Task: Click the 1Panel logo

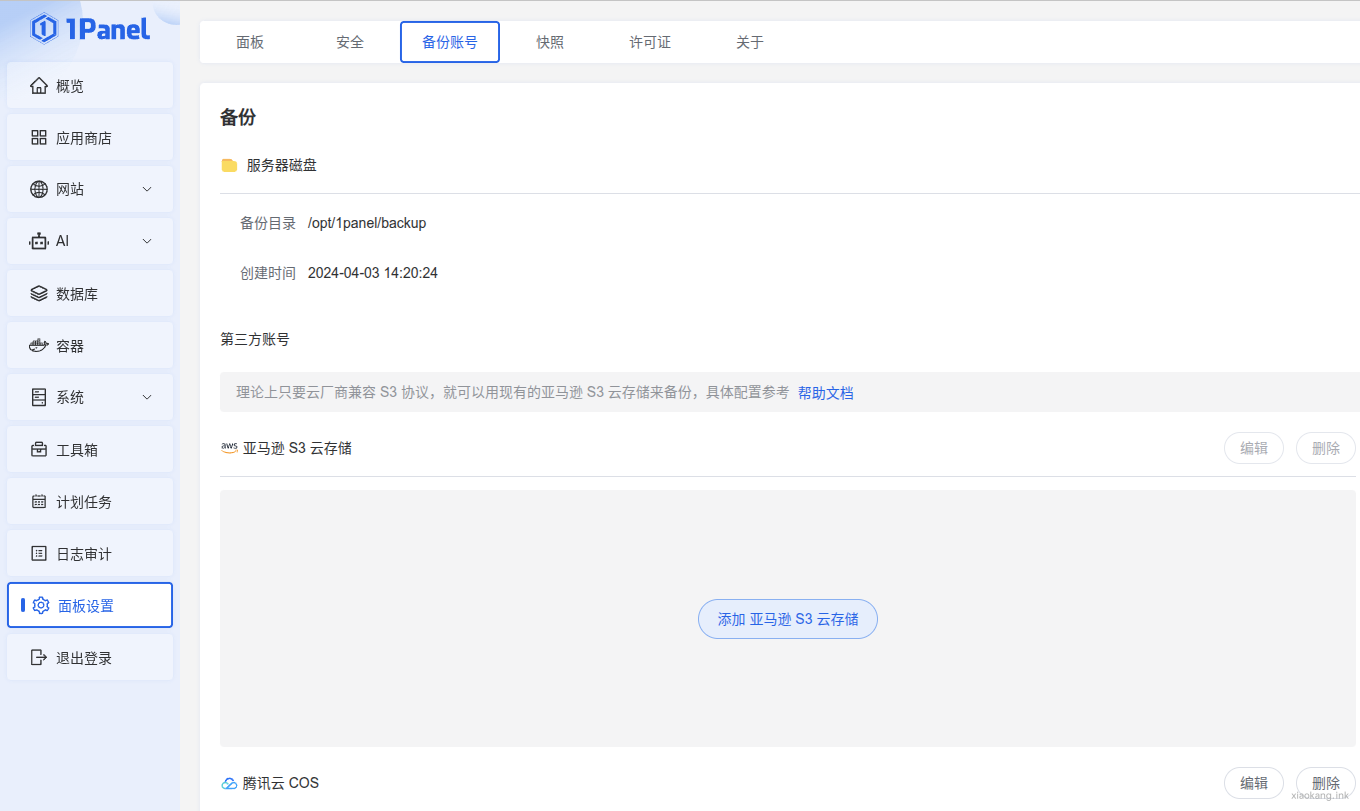Action: 90,29
